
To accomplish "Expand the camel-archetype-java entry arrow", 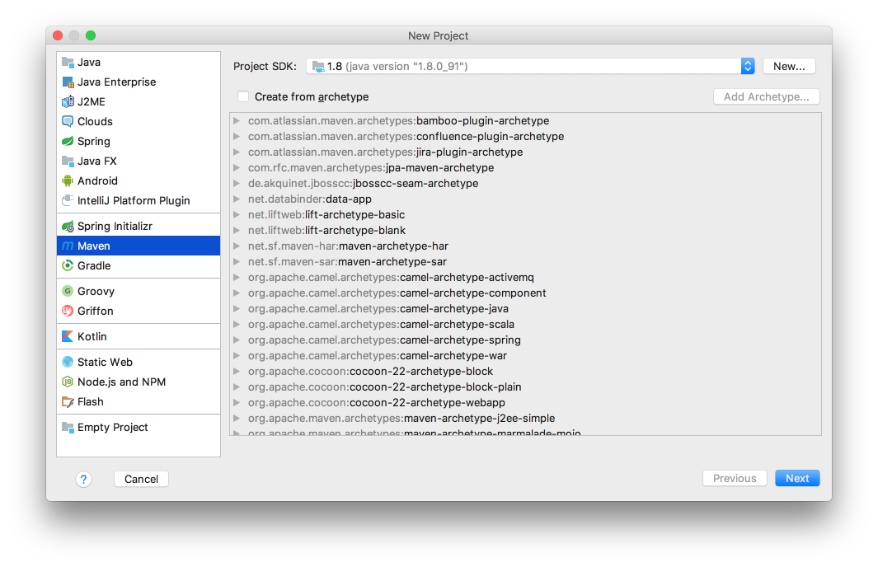I will (237, 309).
